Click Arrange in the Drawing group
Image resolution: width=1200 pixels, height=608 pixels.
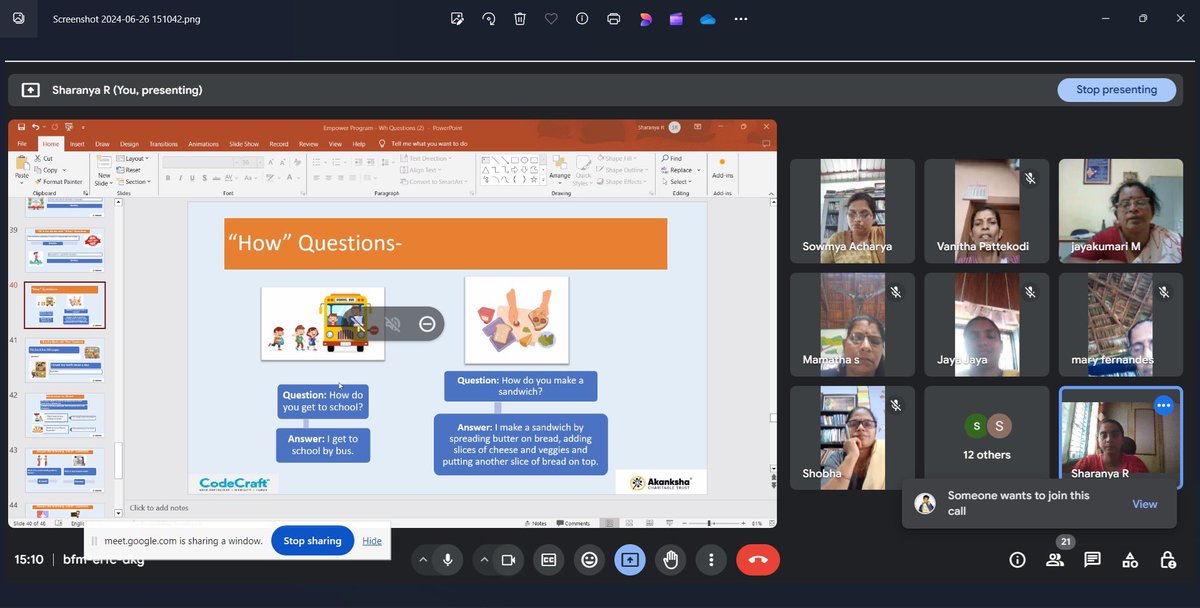[560, 168]
